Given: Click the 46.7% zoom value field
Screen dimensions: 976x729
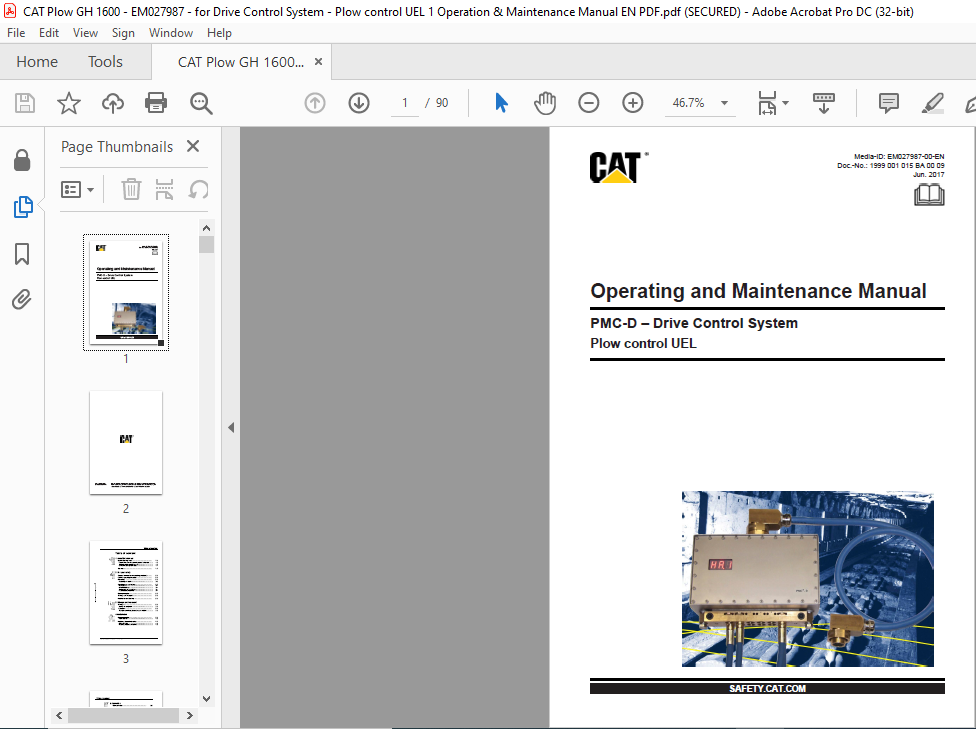Looking at the screenshot, I should point(688,103).
